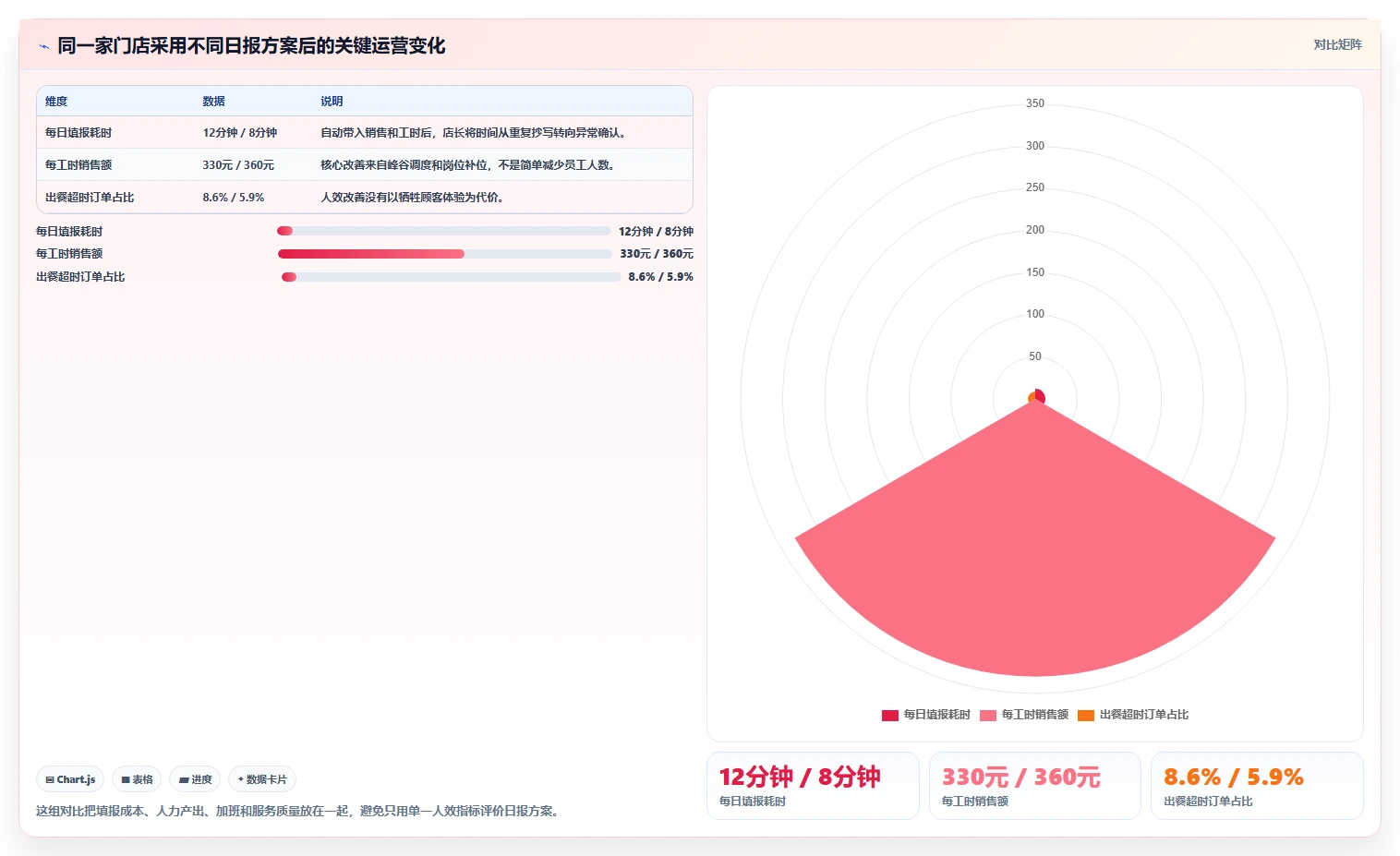Click the orange 8.6% / 5.9% data card
The width and height of the screenshot is (1400, 856).
(x=1257, y=786)
